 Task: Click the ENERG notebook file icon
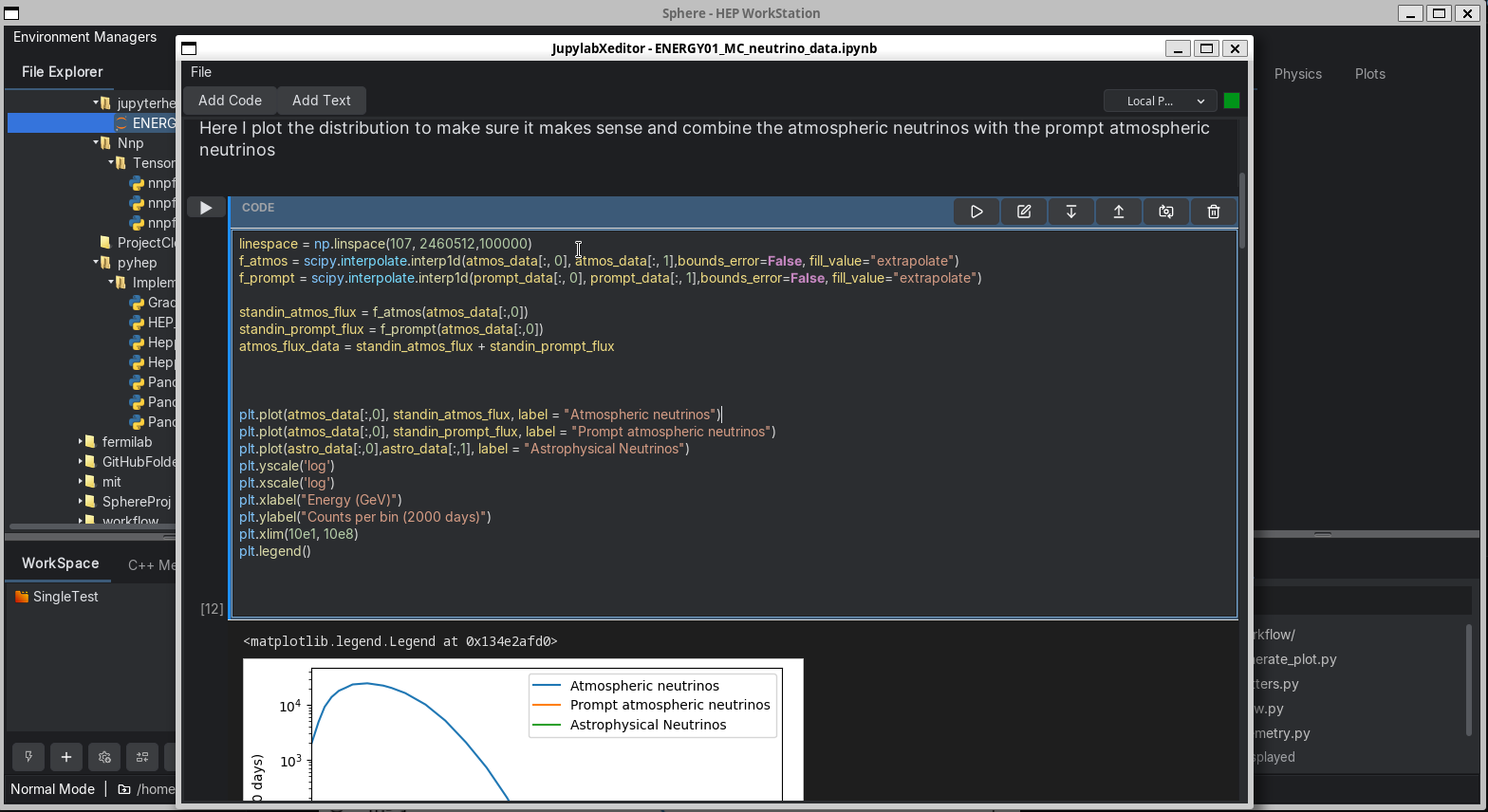tap(121, 123)
